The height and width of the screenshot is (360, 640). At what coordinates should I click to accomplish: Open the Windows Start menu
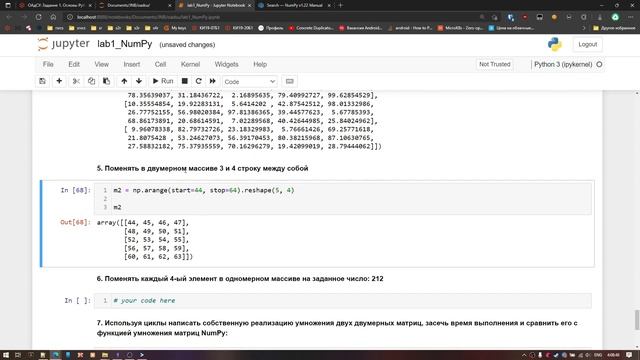[7, 355]
